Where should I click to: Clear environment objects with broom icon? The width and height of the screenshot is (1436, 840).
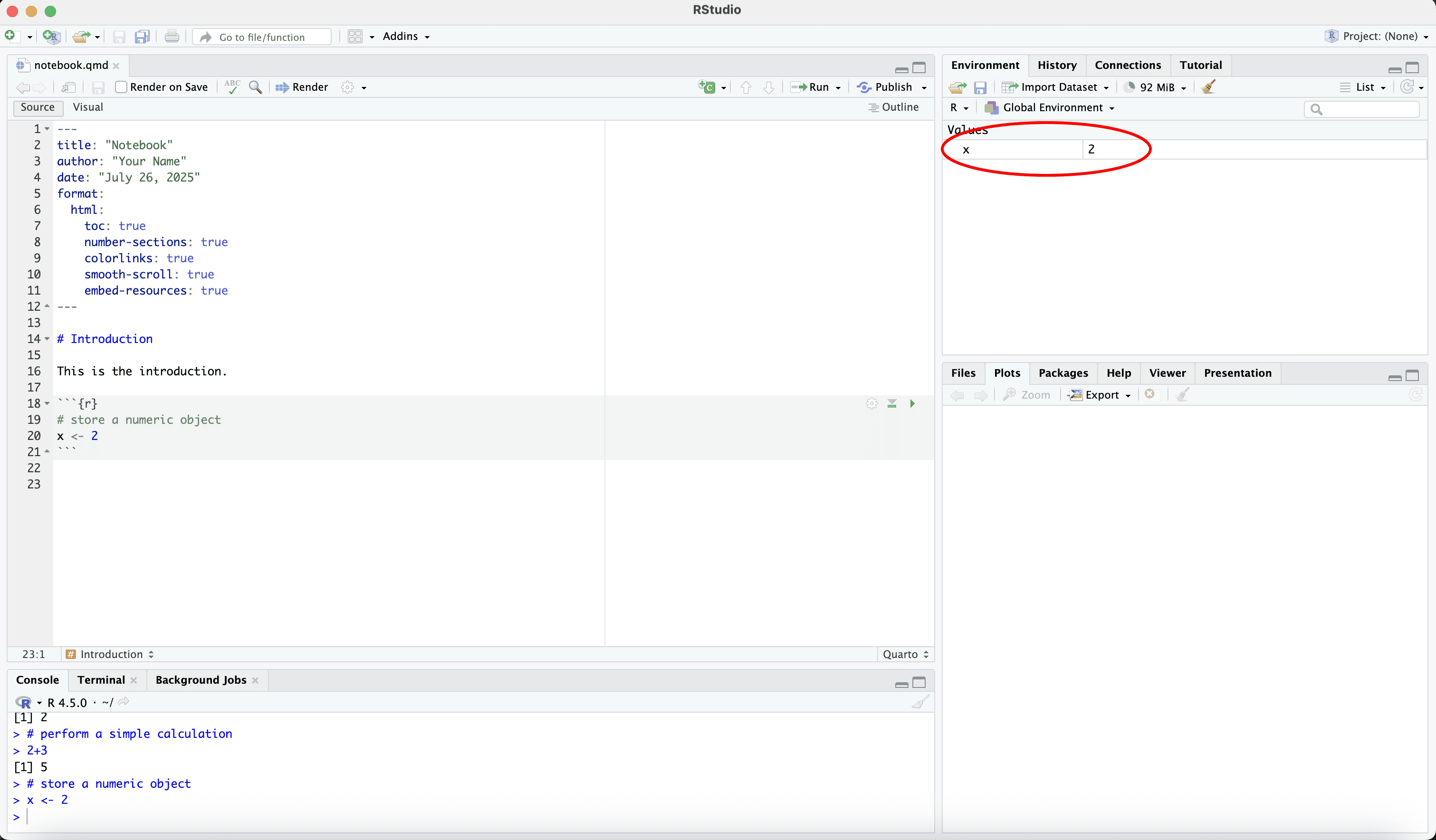[x=1208, y=86]
